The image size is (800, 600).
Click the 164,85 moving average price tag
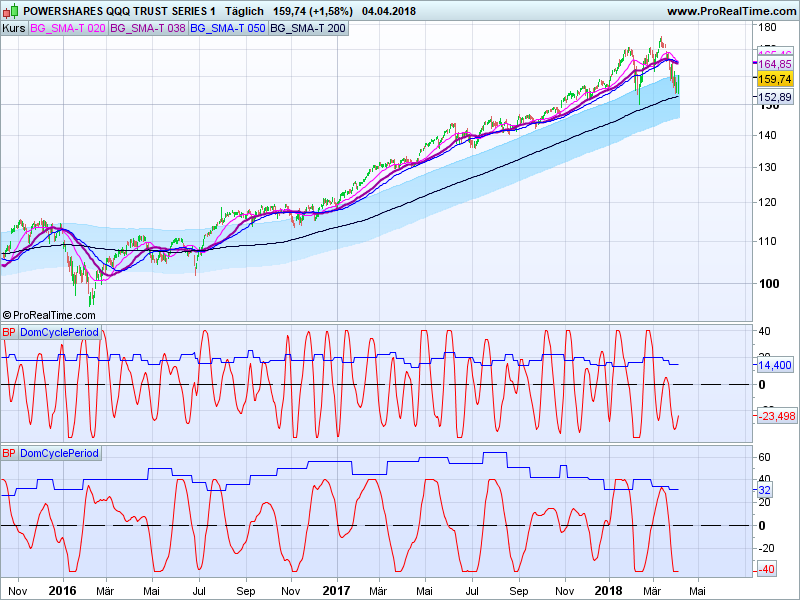pyautogui.click(x=774, y=64)
